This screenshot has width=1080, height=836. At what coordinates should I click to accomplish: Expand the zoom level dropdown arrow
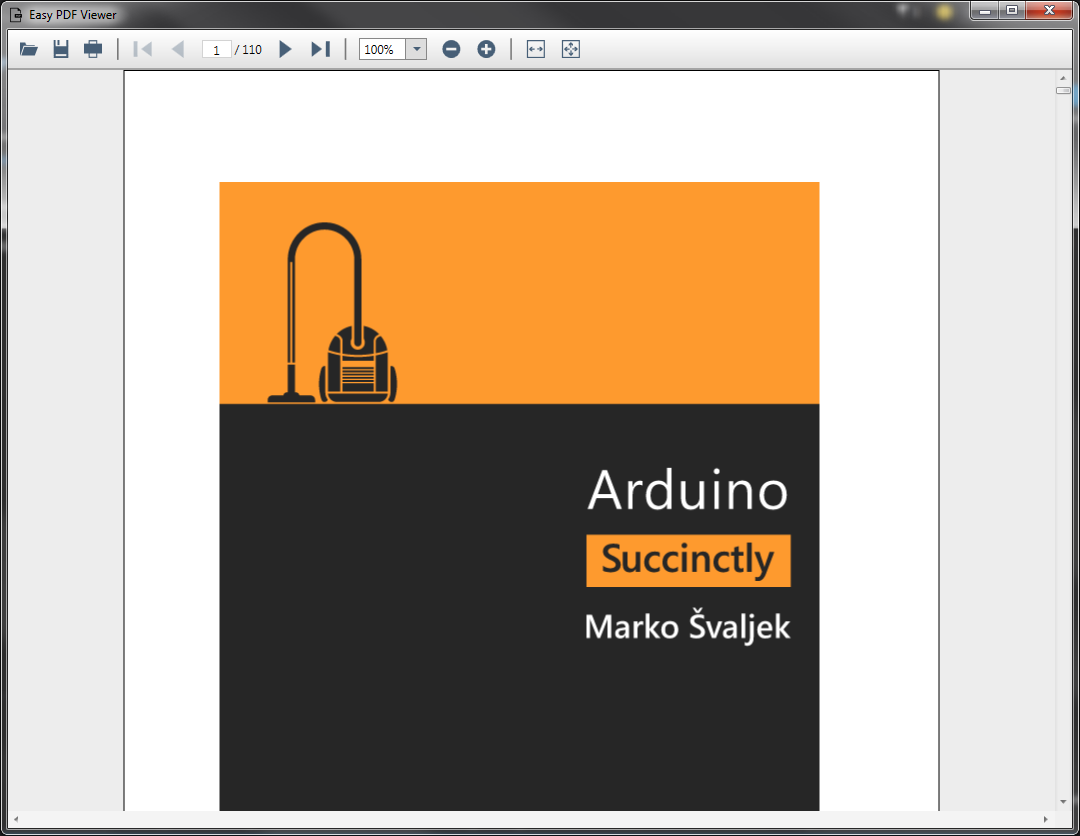tap(416, 49)
